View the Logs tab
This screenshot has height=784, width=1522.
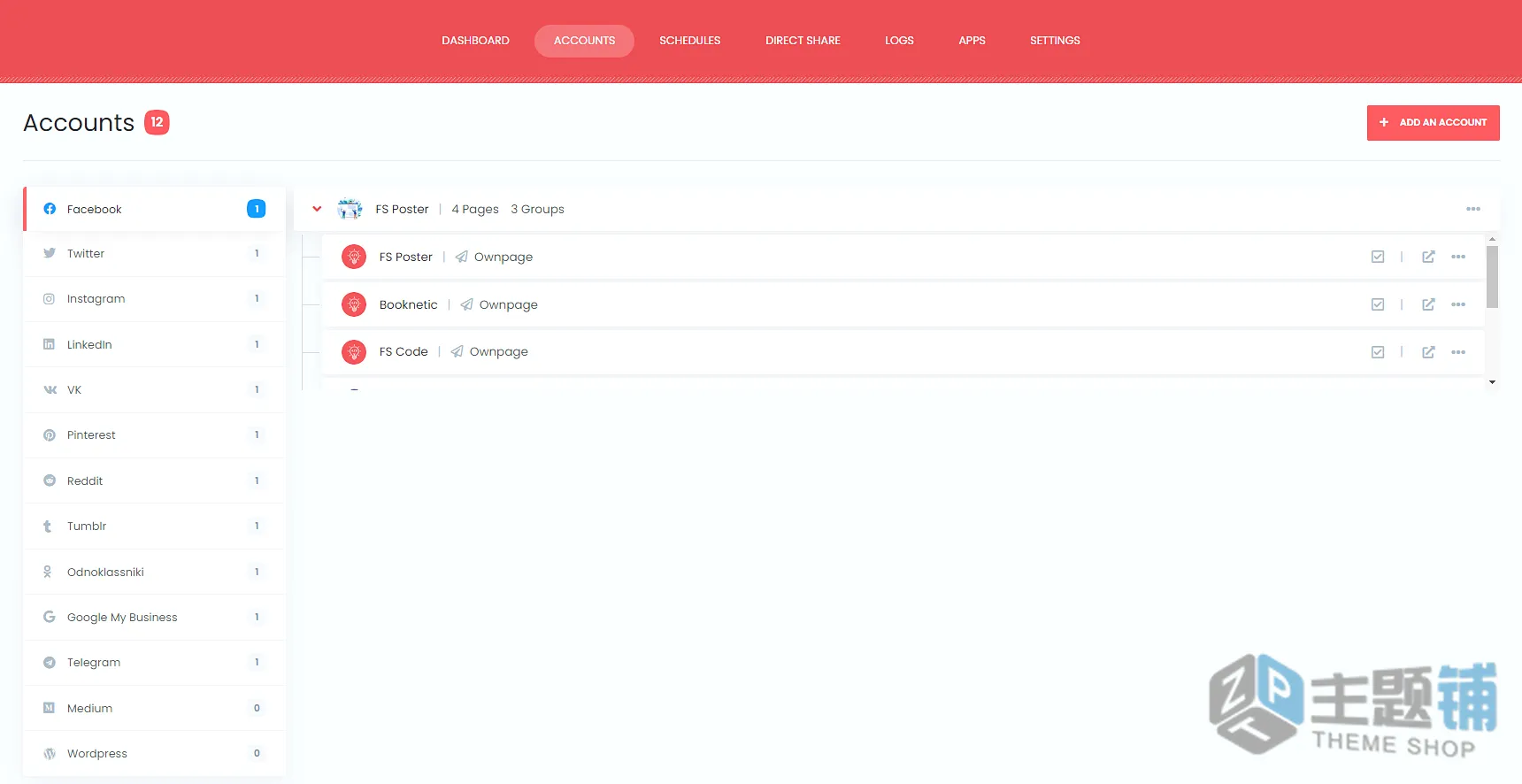899,41
